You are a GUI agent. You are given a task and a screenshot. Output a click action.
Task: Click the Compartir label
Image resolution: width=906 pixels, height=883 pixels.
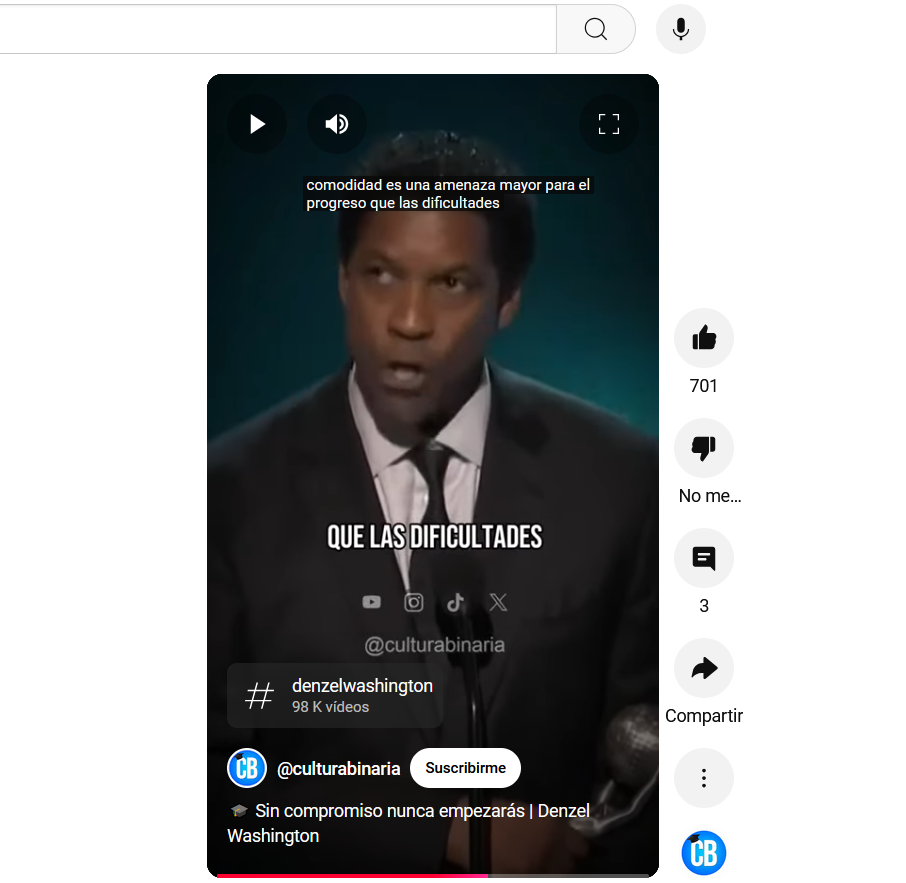pyautogui.click(x=704, y=715)
